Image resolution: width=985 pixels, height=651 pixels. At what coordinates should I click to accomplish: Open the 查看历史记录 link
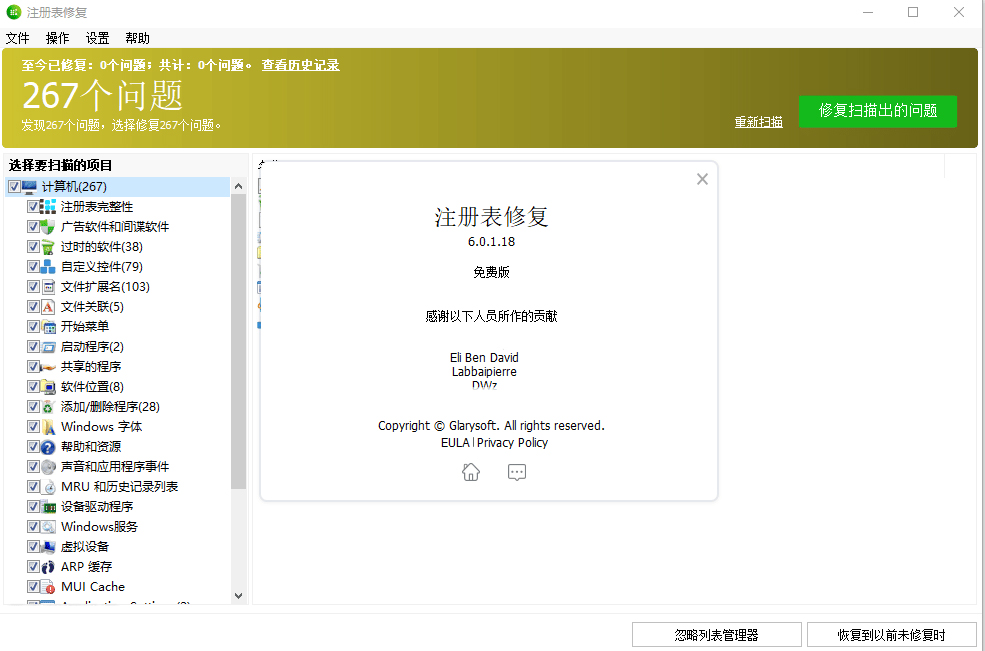point(300,65)
